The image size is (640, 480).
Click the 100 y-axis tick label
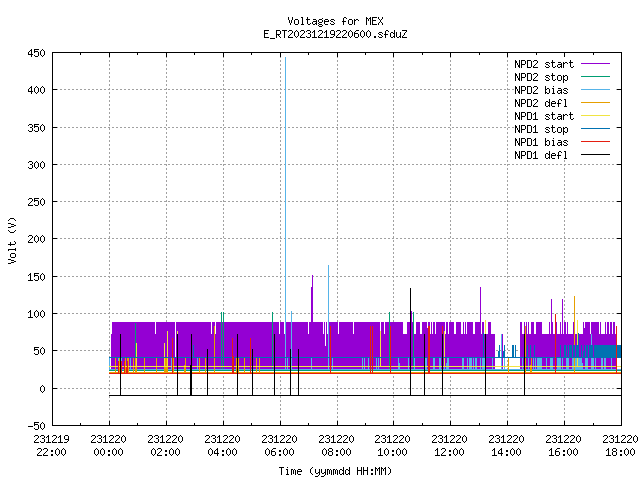(36, 314)
